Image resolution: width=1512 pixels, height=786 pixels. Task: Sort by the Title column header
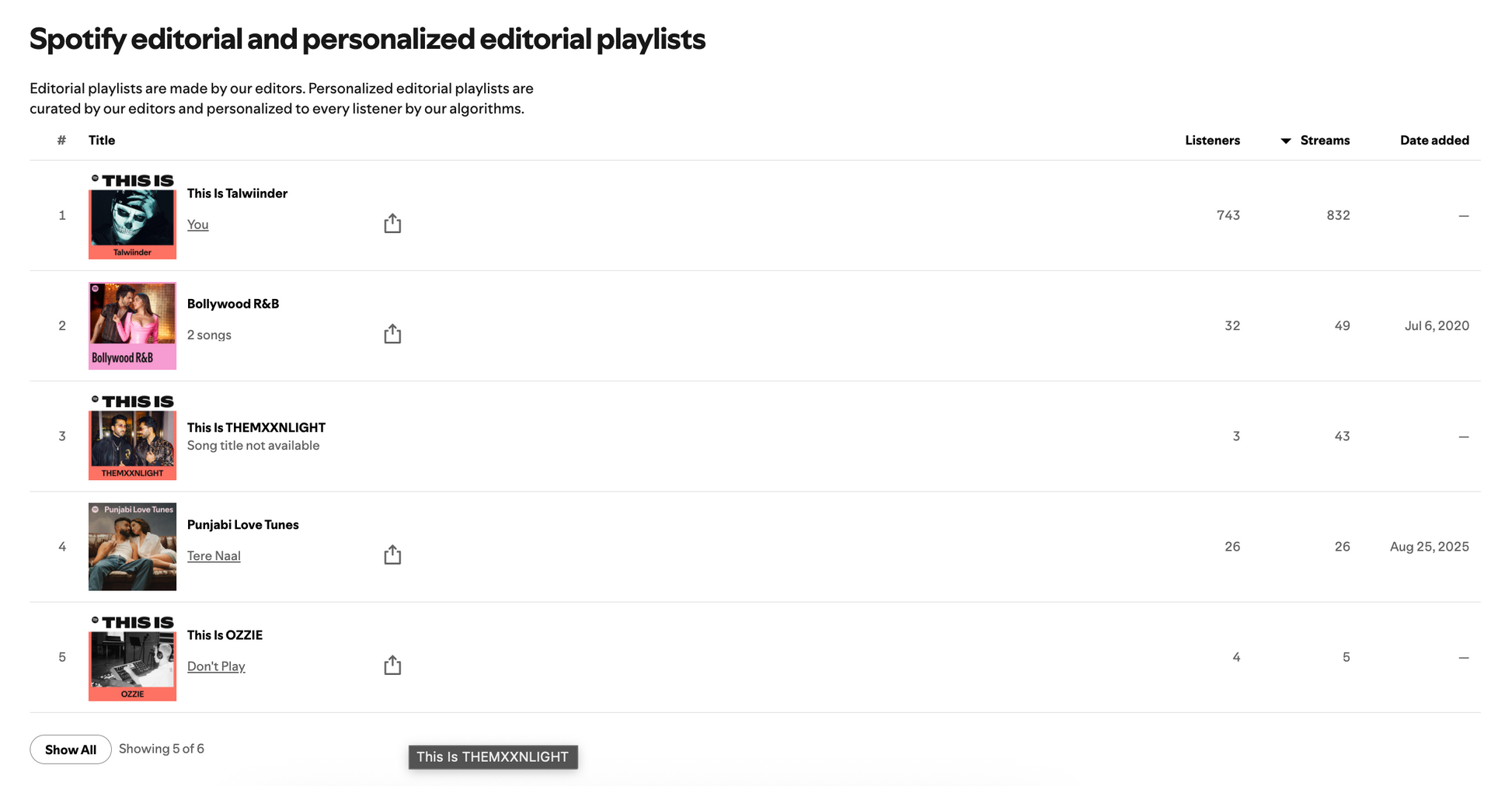102,141
